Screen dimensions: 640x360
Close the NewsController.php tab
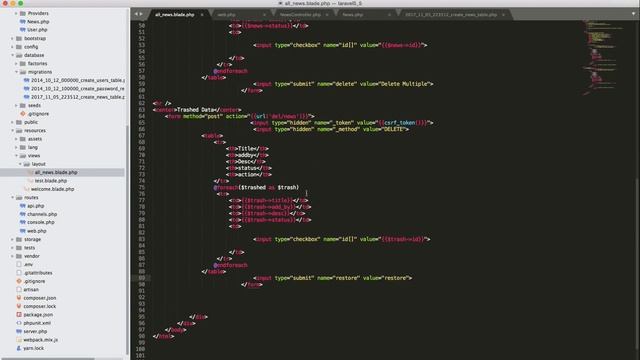(x=327, y=15)
